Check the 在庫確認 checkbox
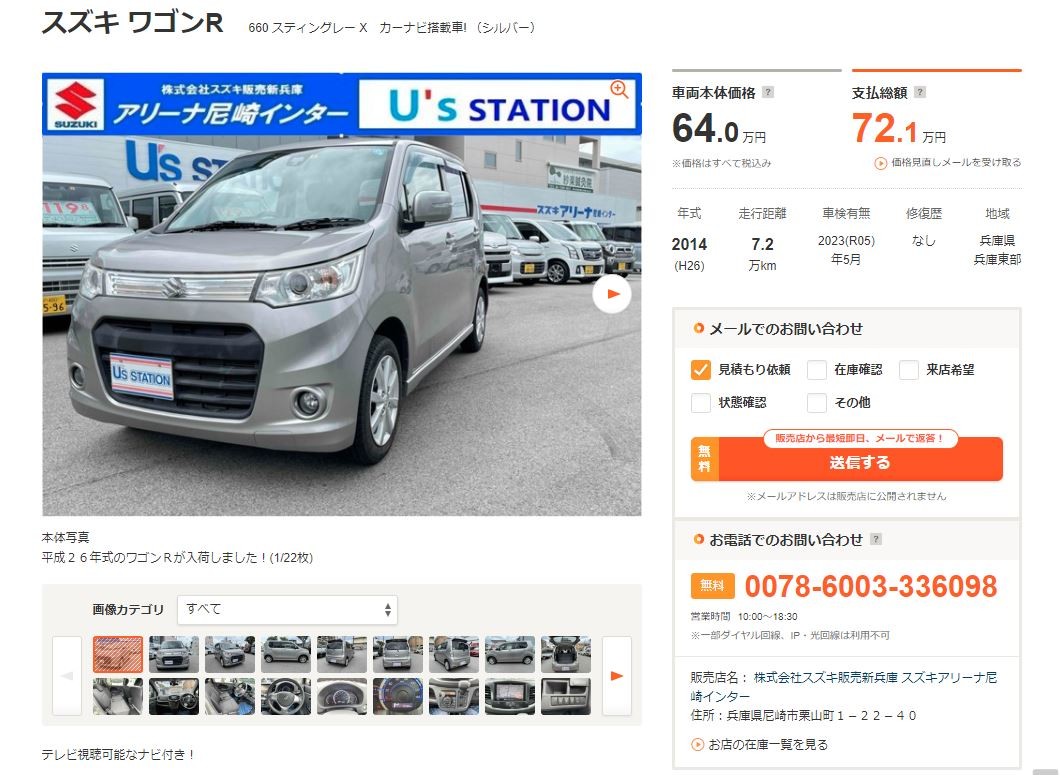 click(x=817, y=370)
